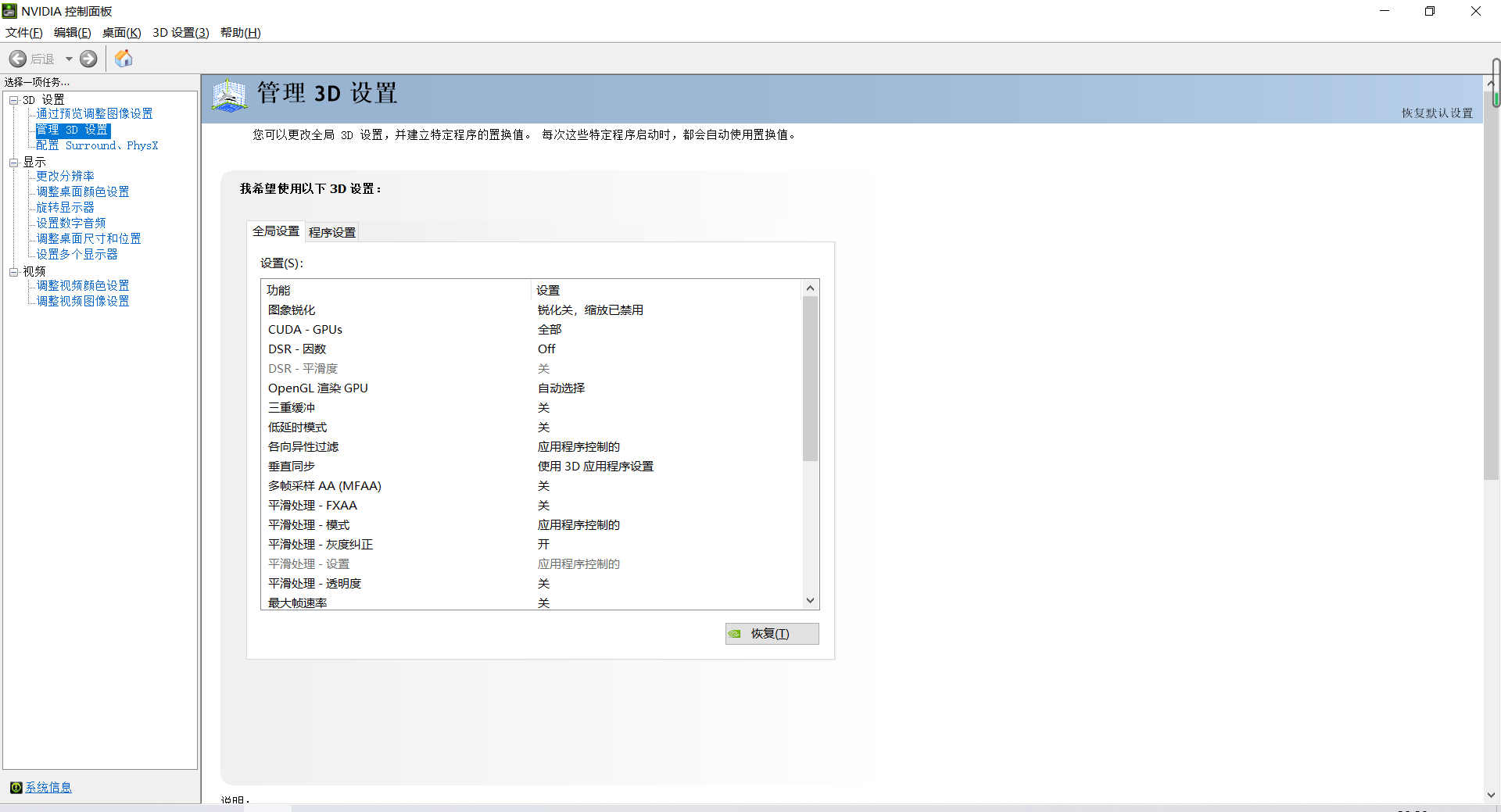
Task: Go to the Home page icon
Action: pos(124,59)
